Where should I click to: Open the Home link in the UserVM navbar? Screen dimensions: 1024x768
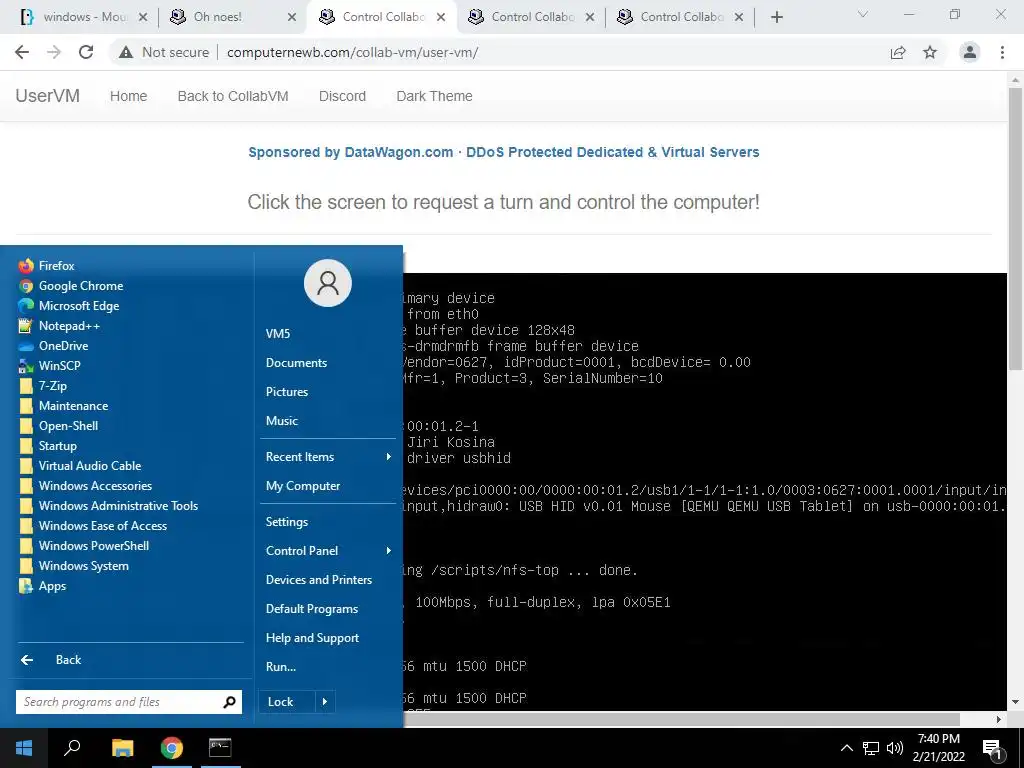point(129,96)
